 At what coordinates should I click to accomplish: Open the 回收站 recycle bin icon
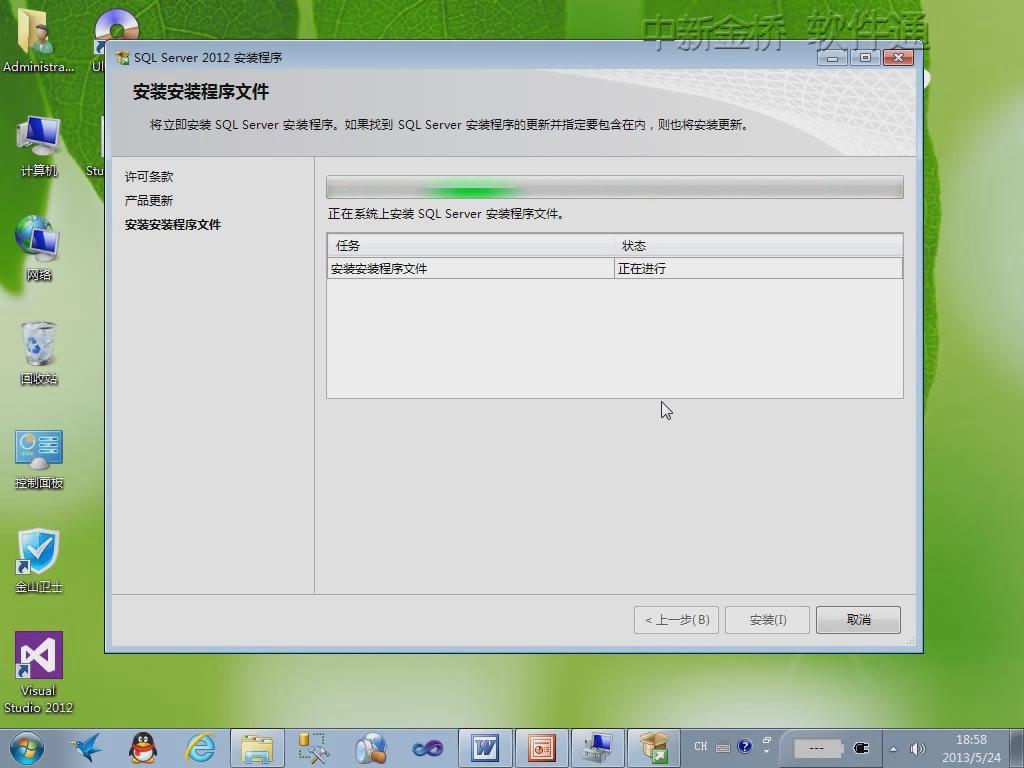pos(39,353)
